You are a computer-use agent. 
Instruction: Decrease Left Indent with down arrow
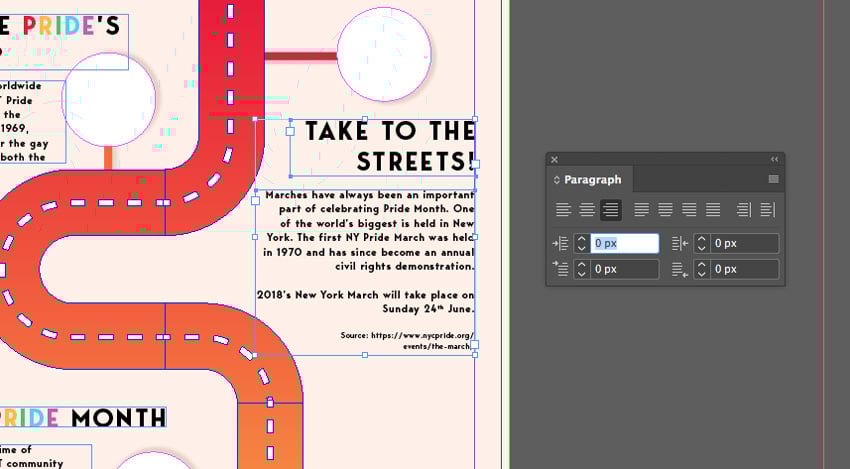click(x=582, y=248)
